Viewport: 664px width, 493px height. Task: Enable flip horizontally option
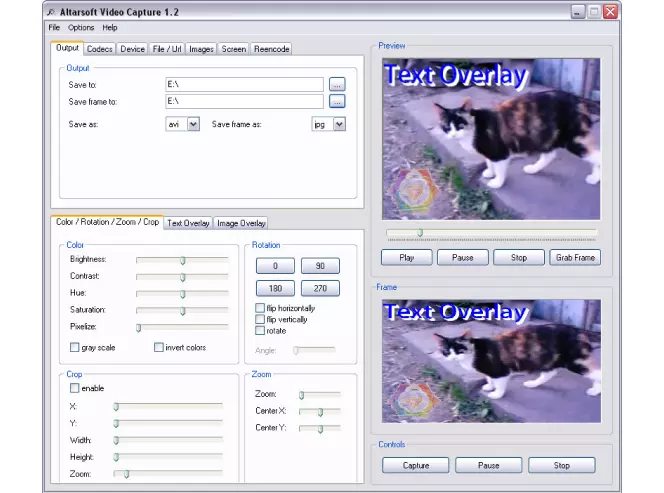260,308
